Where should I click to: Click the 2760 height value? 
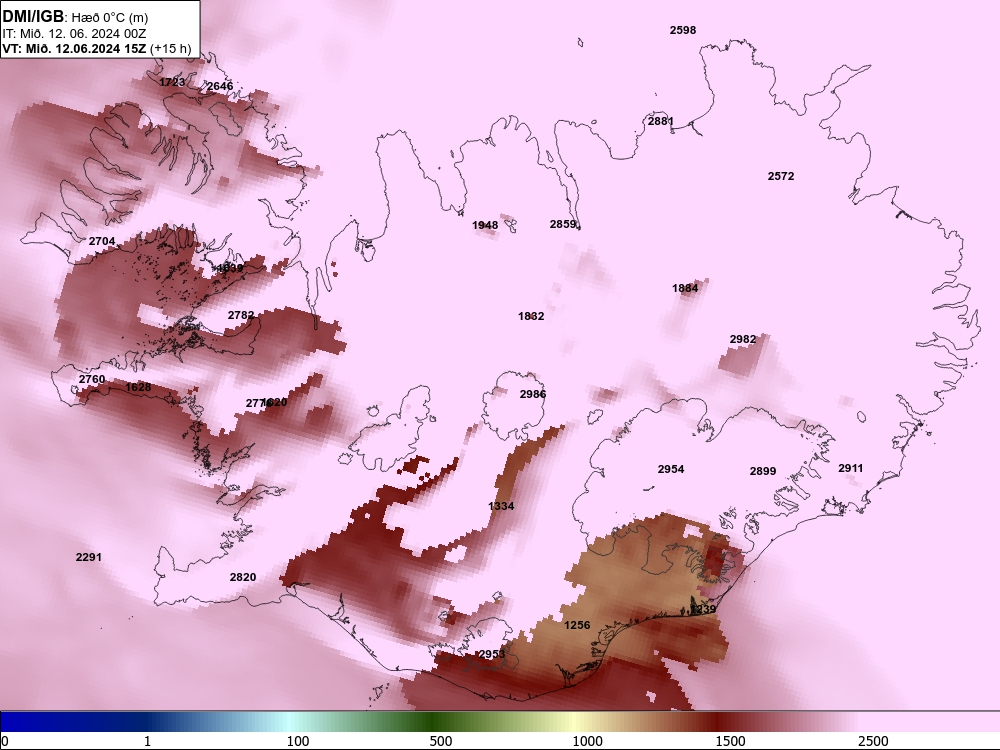point(92,379)
